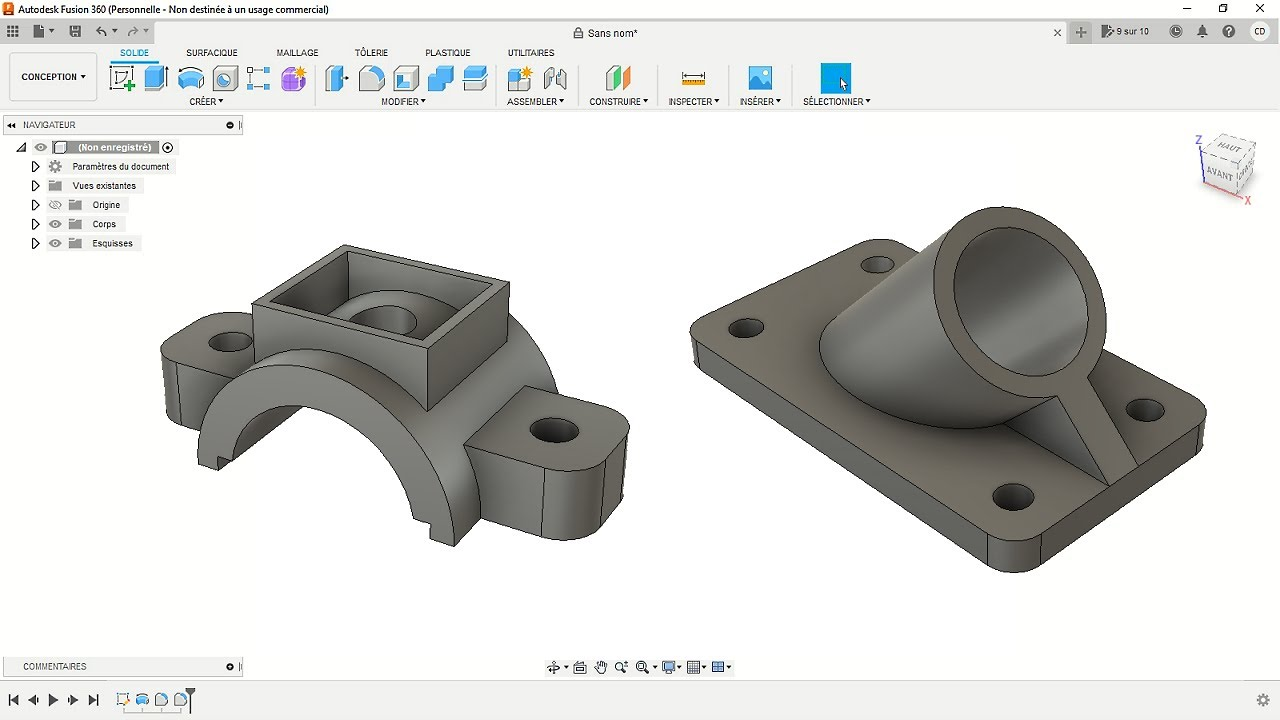1280x720 pixels.
Task: Open the Inspecter dropdown menu
Action: (693, 101)
